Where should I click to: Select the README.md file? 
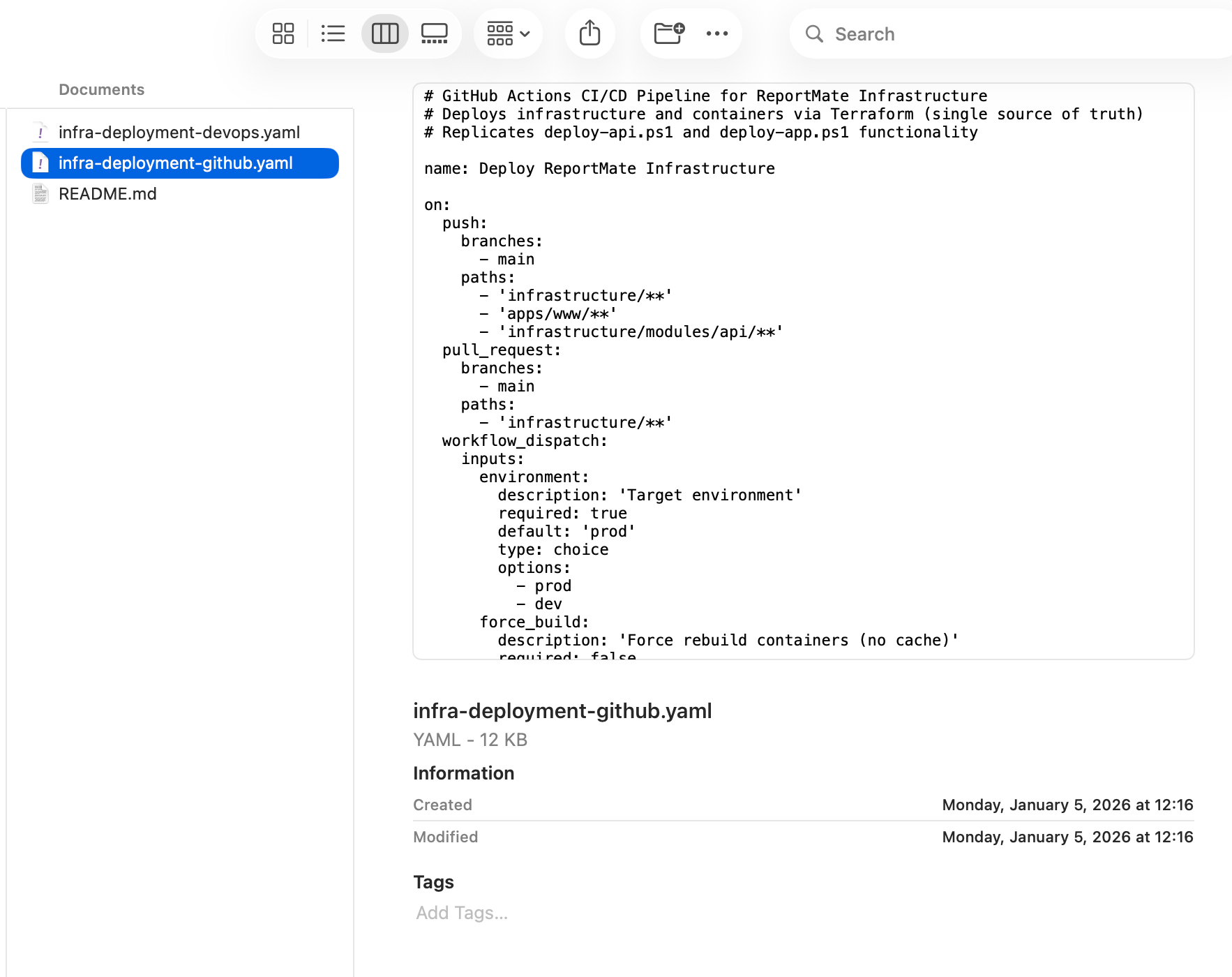click(107, 194)
